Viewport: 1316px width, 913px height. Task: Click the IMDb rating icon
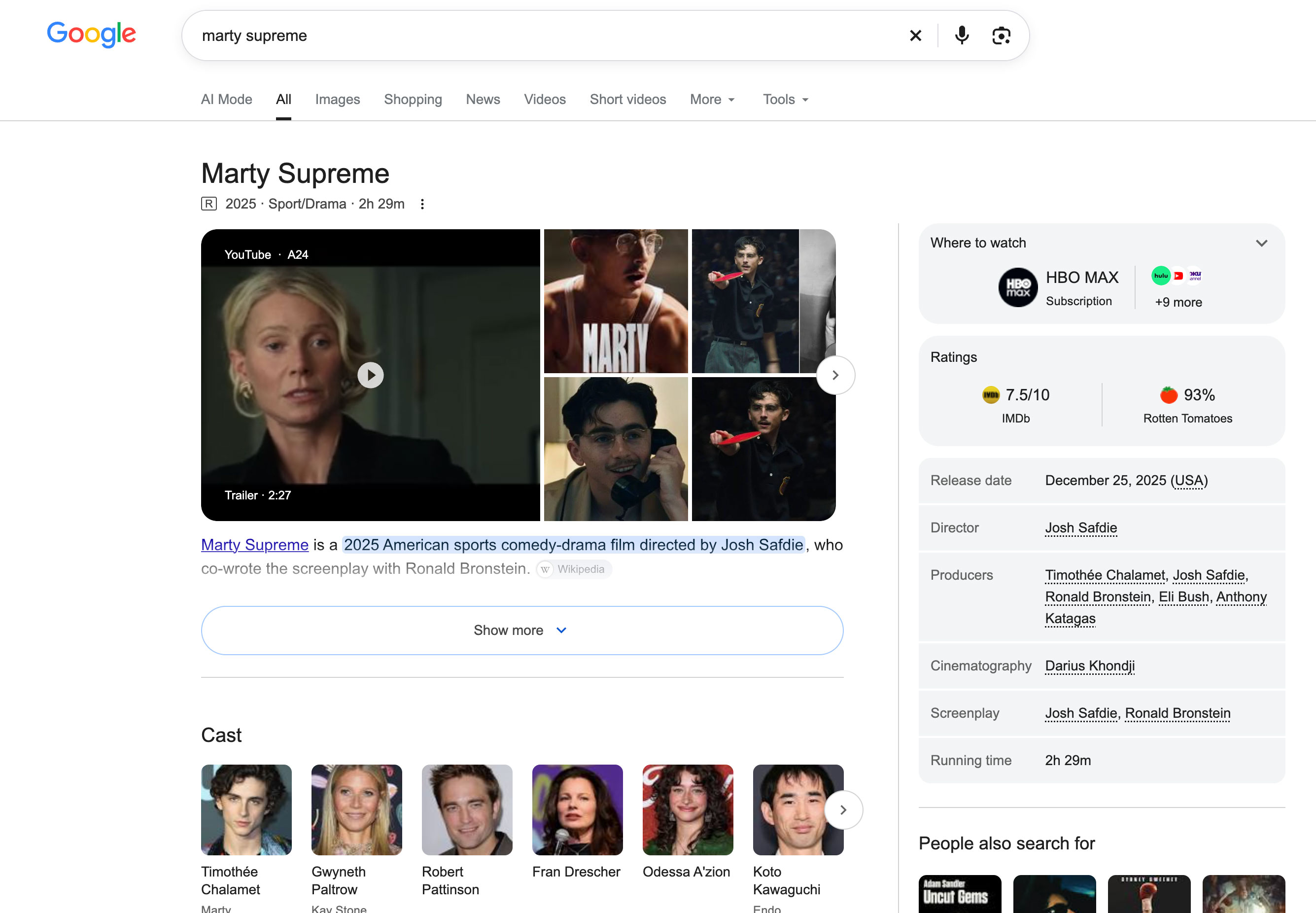click(x=991, y=395)
